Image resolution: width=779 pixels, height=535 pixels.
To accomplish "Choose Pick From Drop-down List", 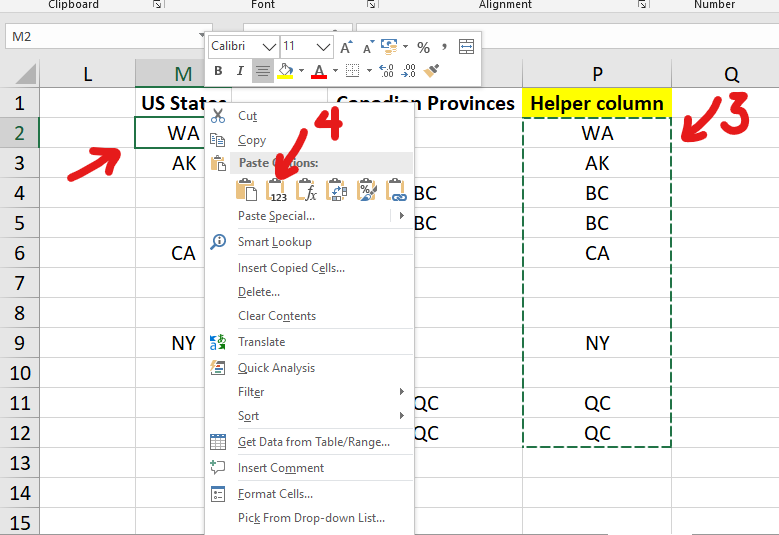I will coord(311,518).
